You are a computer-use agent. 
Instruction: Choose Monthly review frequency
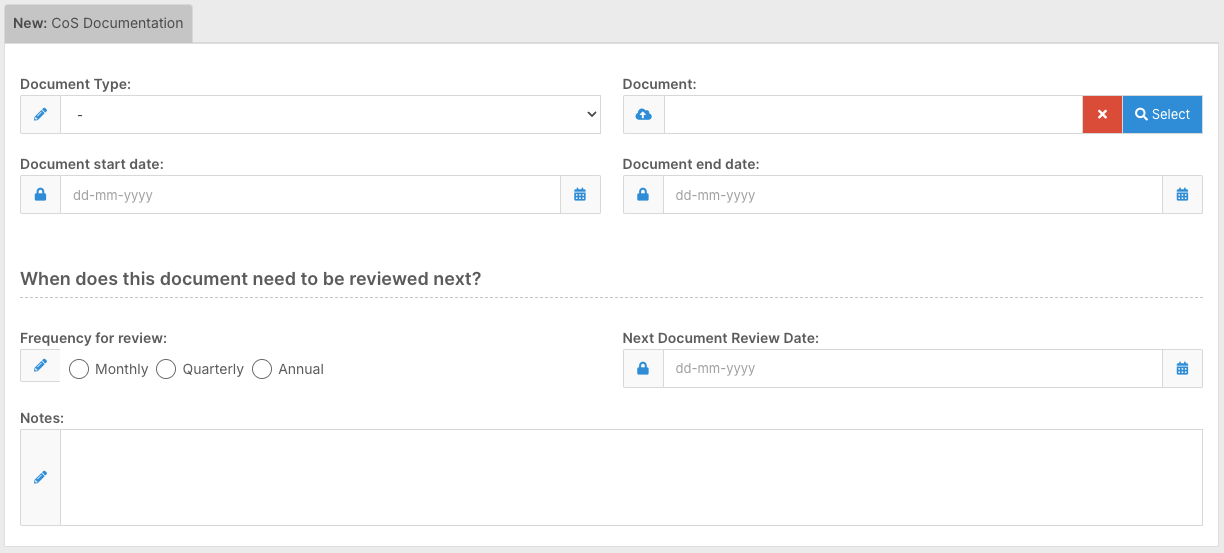pos(79,369)
